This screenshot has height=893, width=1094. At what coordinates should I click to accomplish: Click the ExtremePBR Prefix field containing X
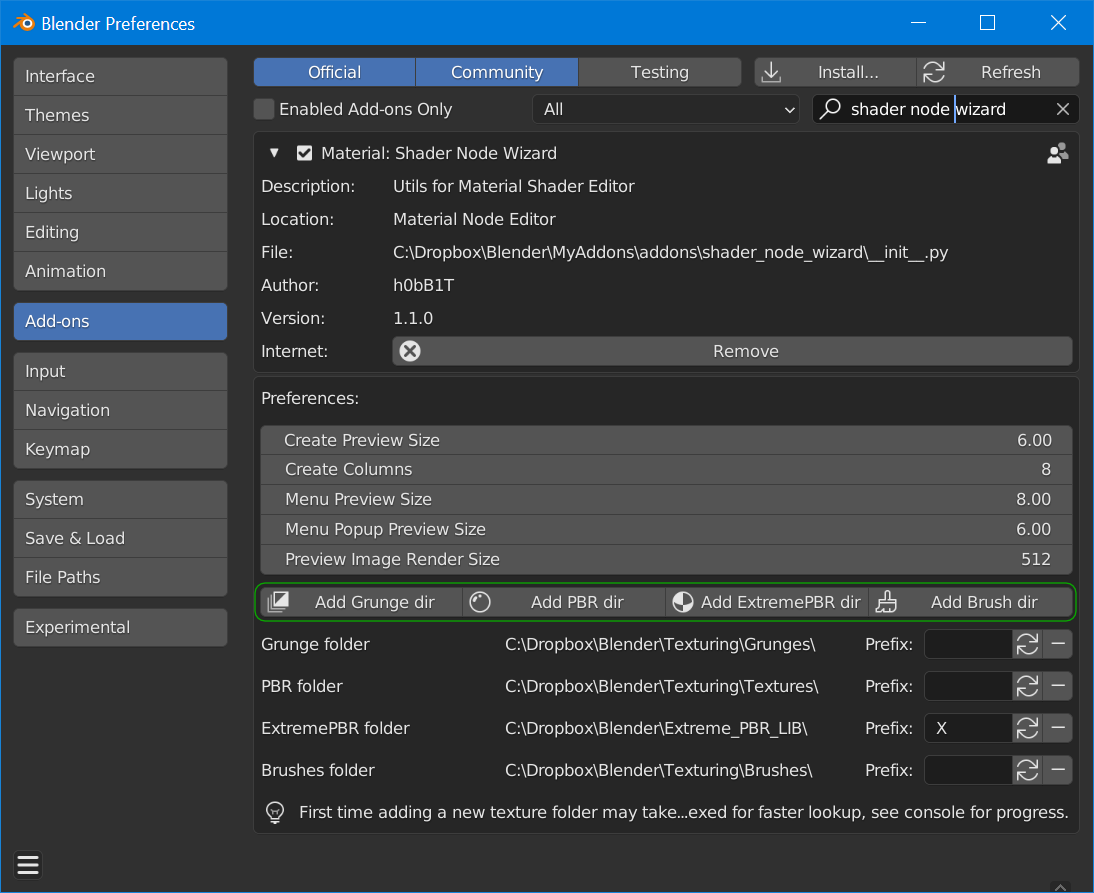click(x=968, y=728)
